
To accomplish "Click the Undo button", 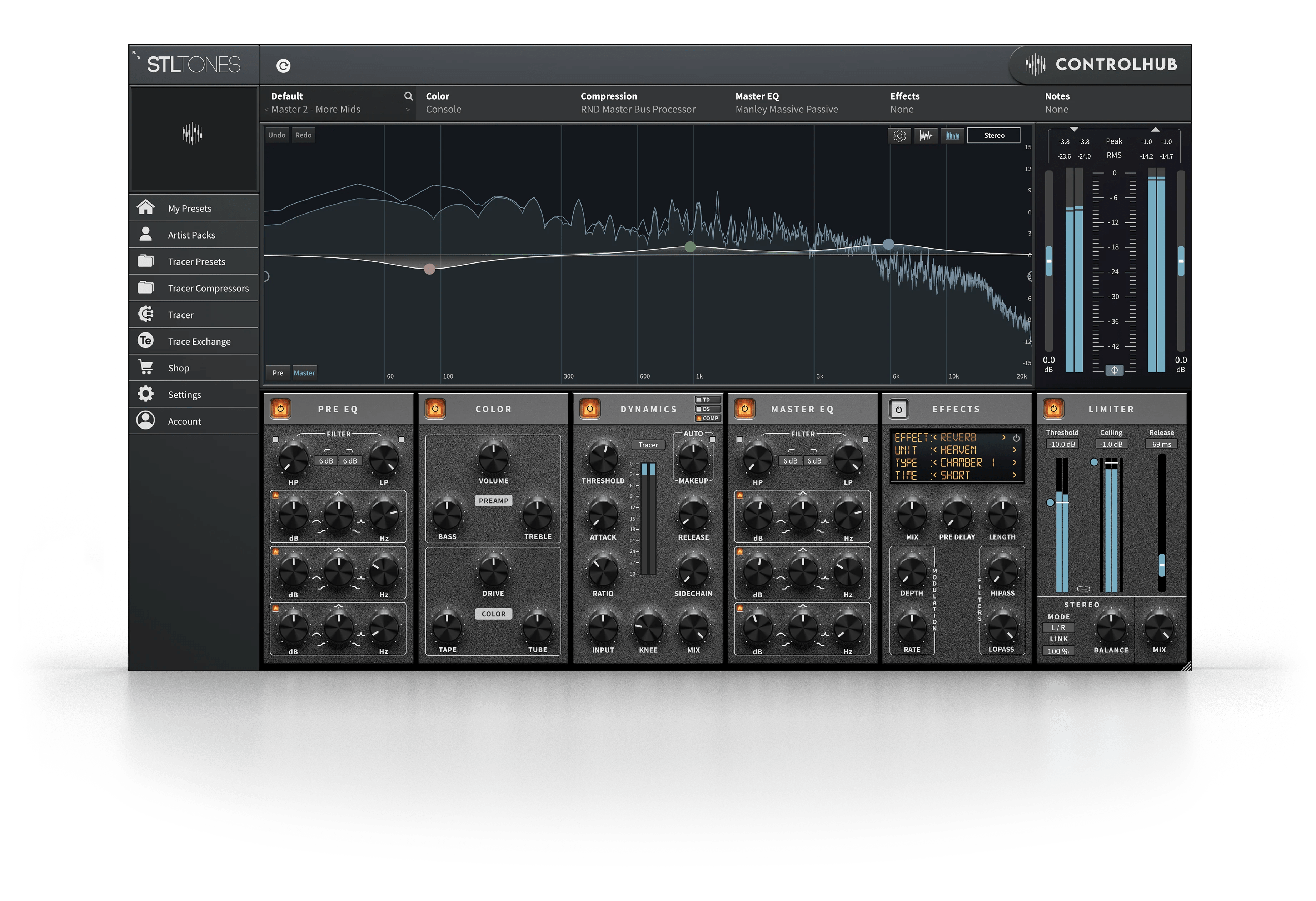I will pos(276,135).
